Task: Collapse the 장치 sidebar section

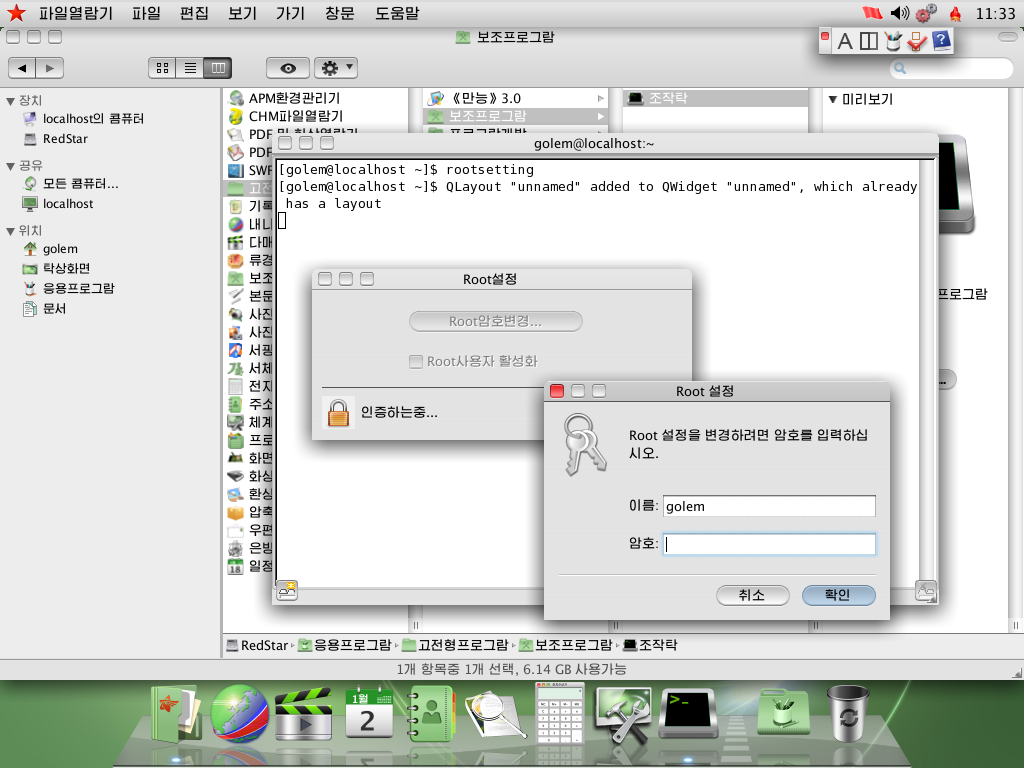Action: tap(11, 99)
